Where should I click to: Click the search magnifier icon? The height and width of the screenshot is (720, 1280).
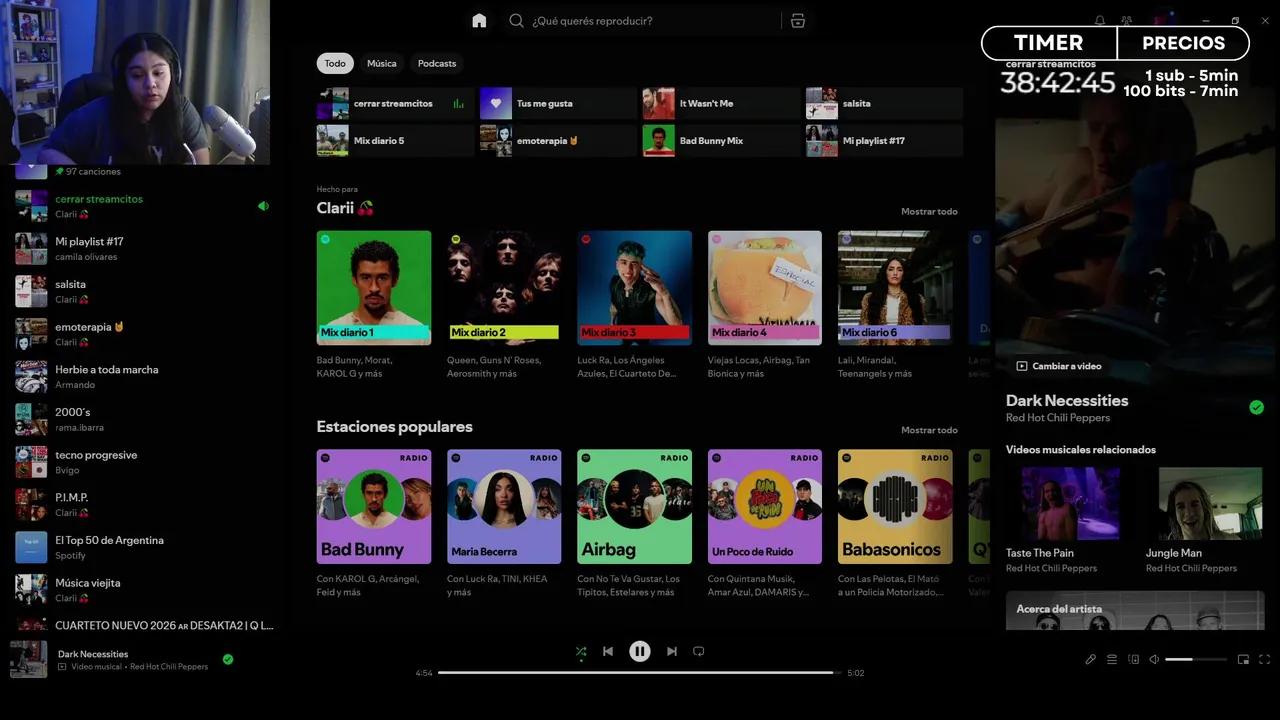point(516,21)
